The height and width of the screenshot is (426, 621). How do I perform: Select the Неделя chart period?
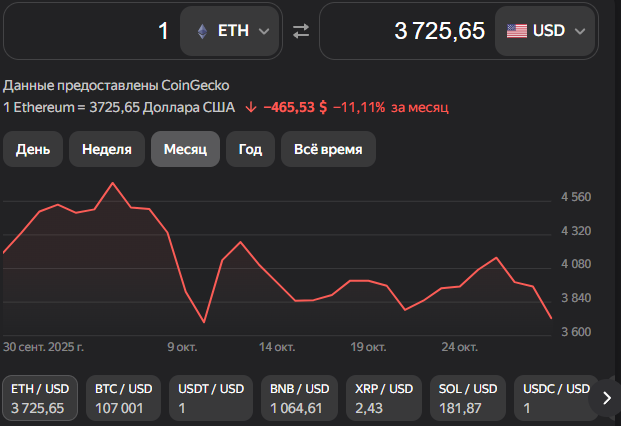(x=107, y=149)
